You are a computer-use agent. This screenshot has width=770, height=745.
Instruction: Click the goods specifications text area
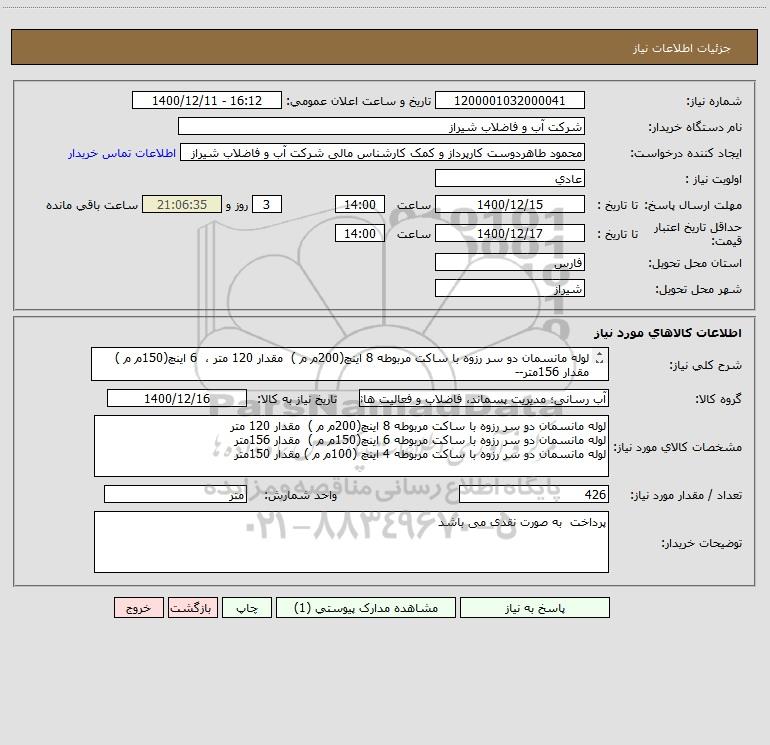click(351, 446)
